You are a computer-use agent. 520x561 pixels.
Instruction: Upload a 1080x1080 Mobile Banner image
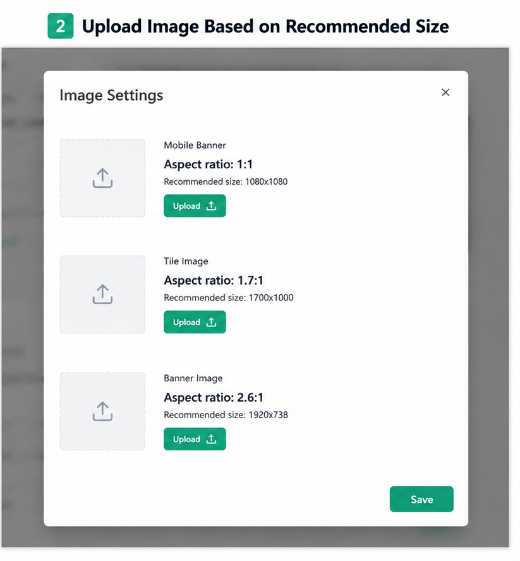pyautogui.click(x=195, y=206)
